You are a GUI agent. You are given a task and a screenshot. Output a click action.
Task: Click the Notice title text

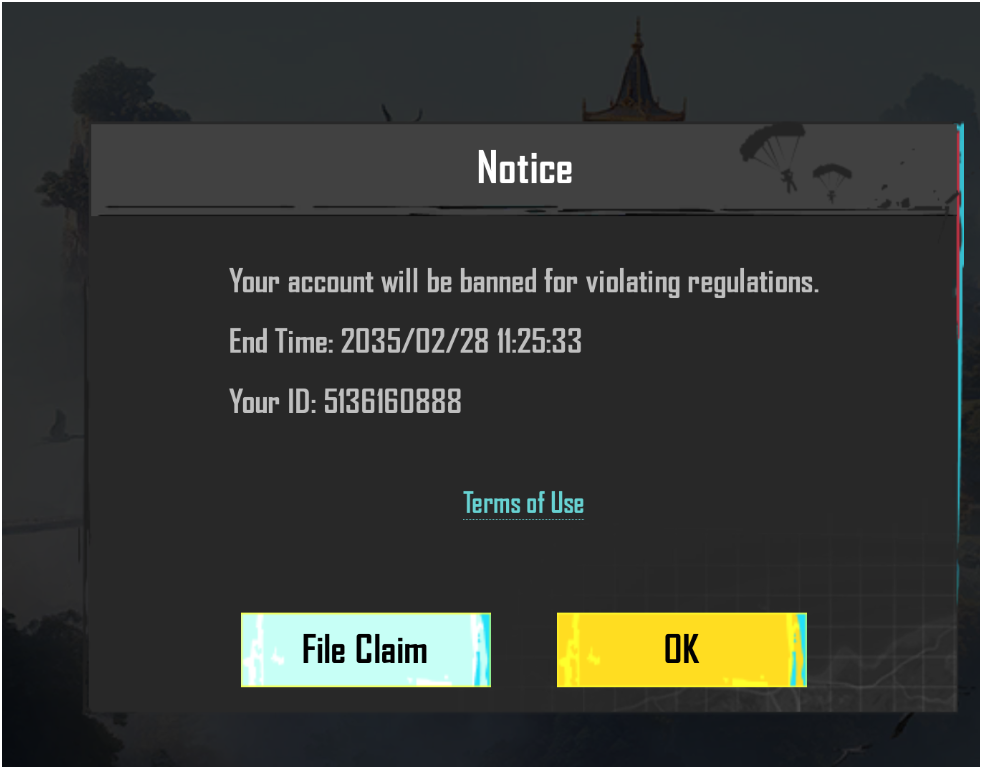(525, 168)
